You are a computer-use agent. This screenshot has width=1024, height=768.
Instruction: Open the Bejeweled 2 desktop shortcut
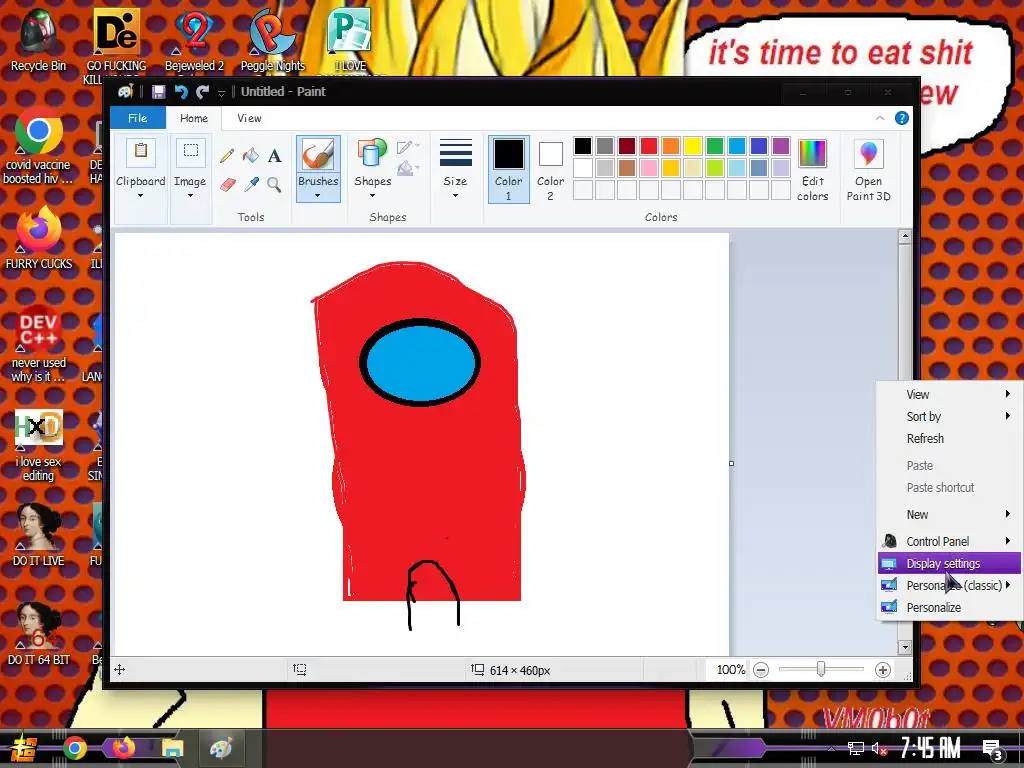click(x=194, y=40)
